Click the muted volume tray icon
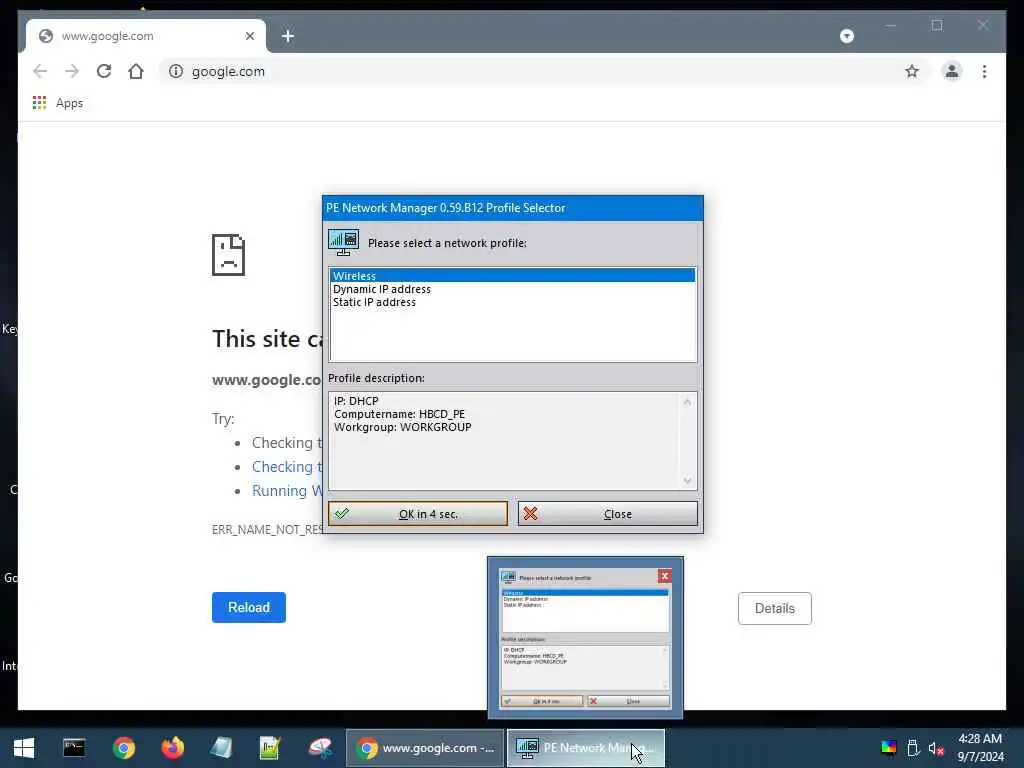This screenshot has height=768, width=1024. 936,748
